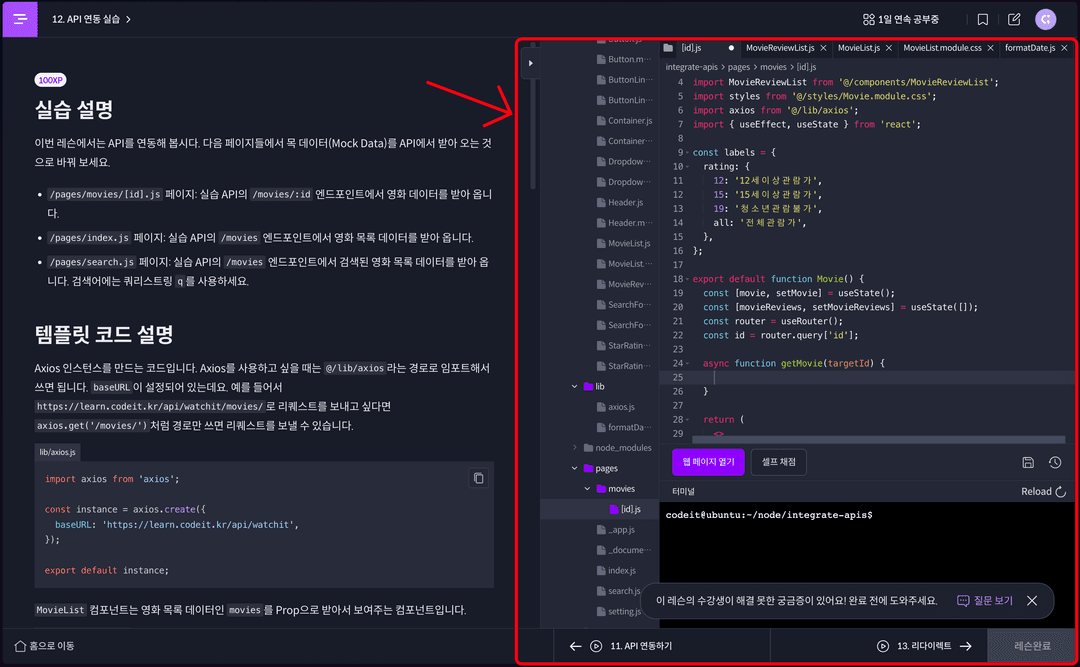Open lesson breadcrumb 12. API 연동 실습
The image size is (1080, 667).
coord(91,19)
